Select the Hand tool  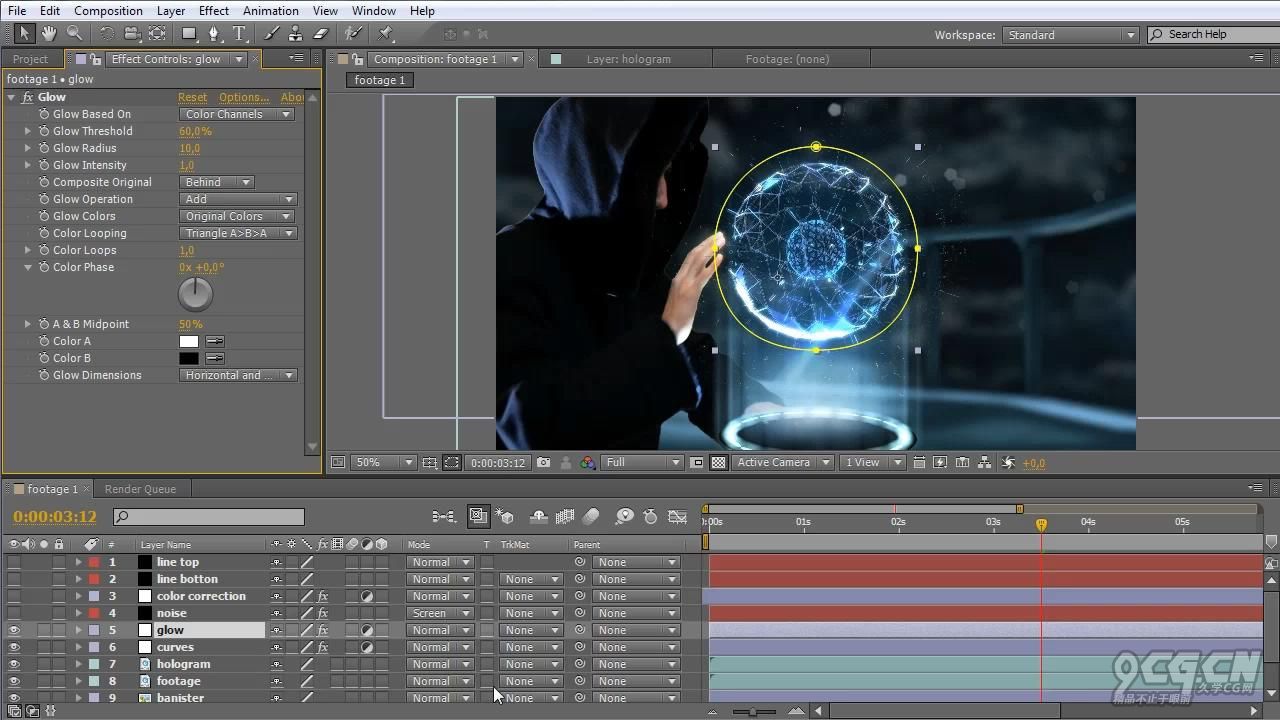[x=49, y=34]
